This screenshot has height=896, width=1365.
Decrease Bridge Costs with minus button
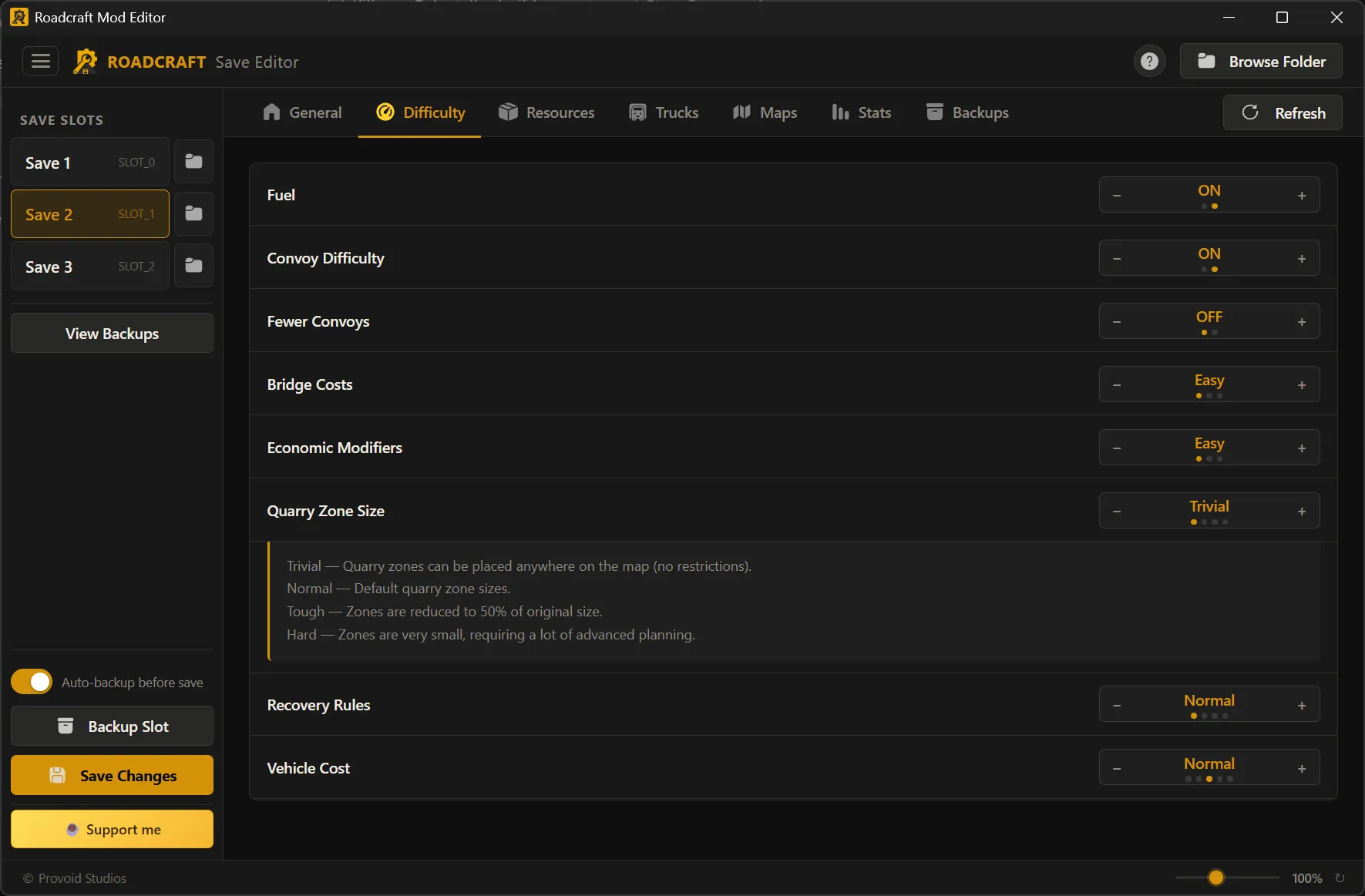[1117, 385]
